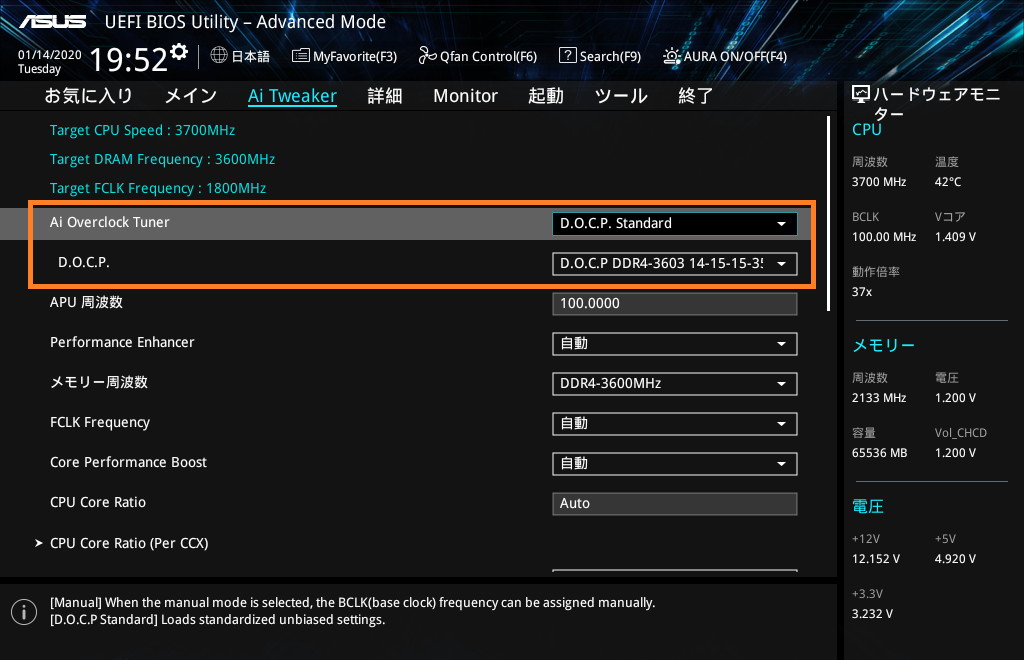Click the Qfan Control(F6) label

(488, 57)
